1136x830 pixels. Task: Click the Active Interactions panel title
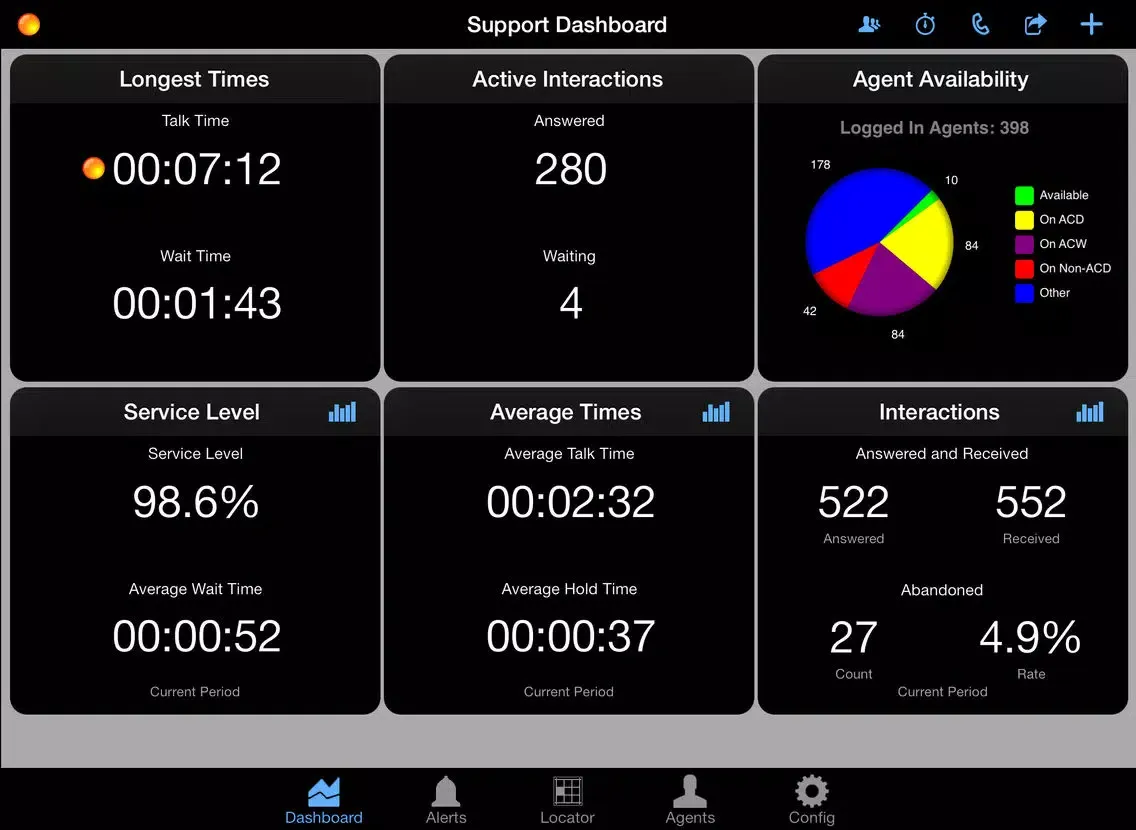point(567,79)
